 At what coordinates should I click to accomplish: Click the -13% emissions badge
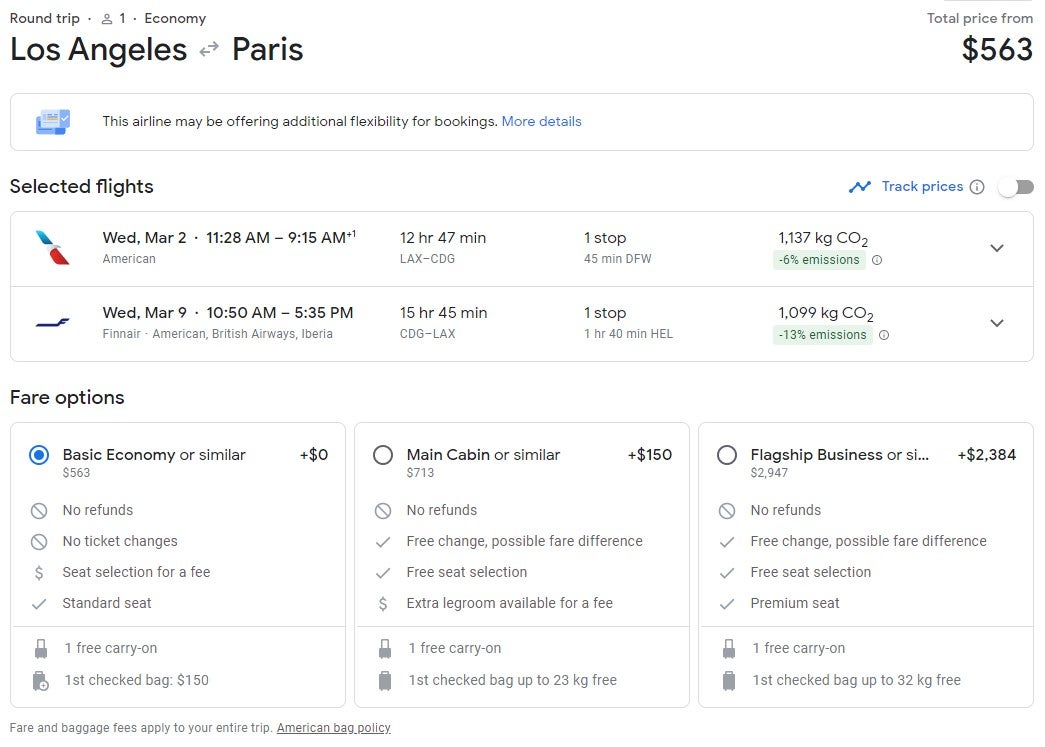point(823,335)
